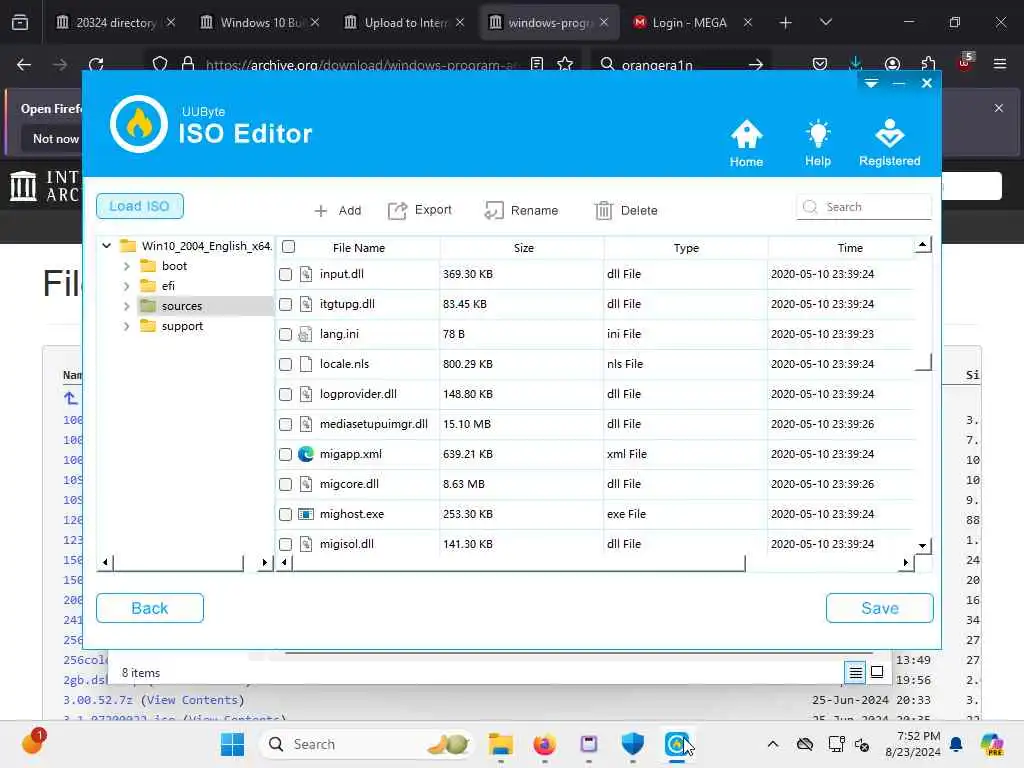Click the Delete trash toolbar item
Image resolution: width=1024 pixels, height=768 pixels.
pyautogui.click(x=626, y=210)
